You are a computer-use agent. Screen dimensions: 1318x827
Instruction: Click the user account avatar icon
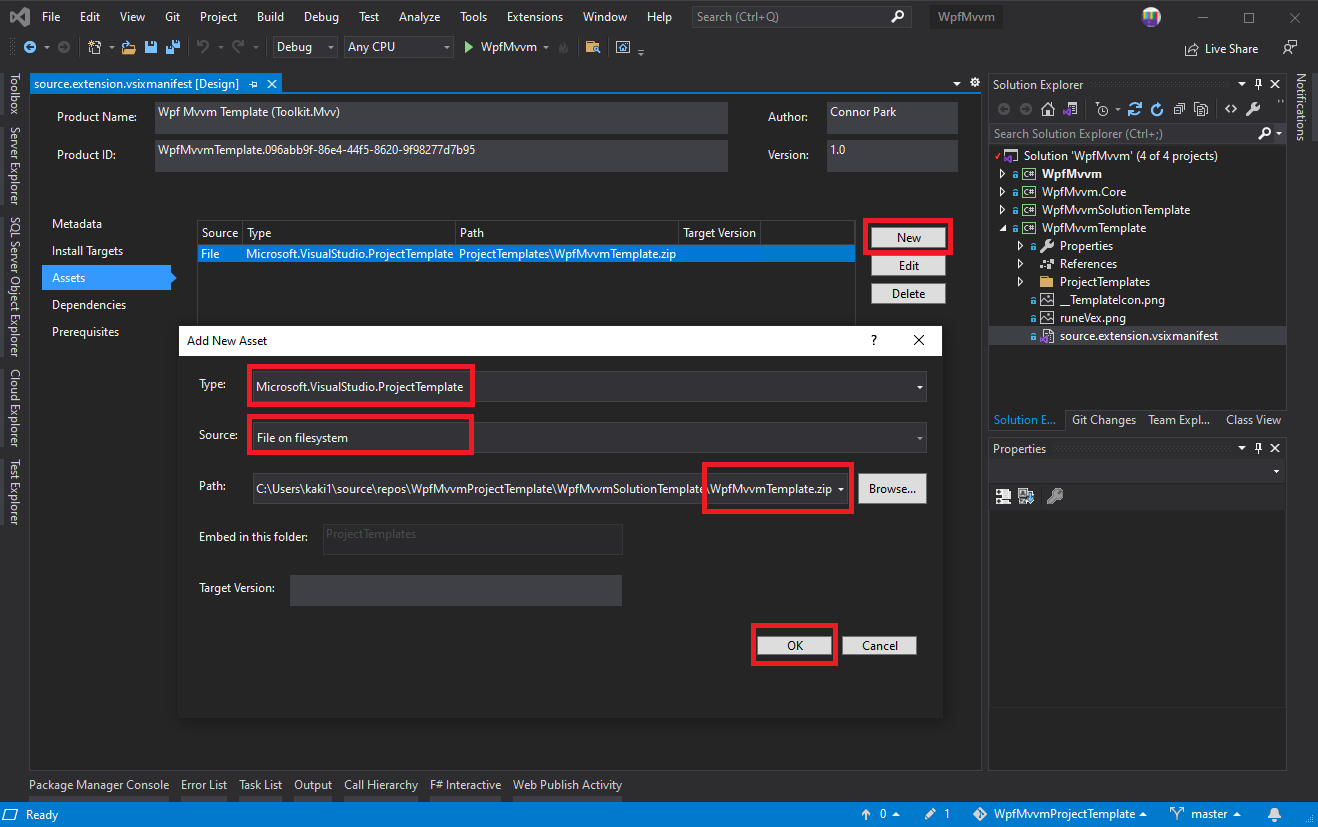click(x=1152, y=17)
